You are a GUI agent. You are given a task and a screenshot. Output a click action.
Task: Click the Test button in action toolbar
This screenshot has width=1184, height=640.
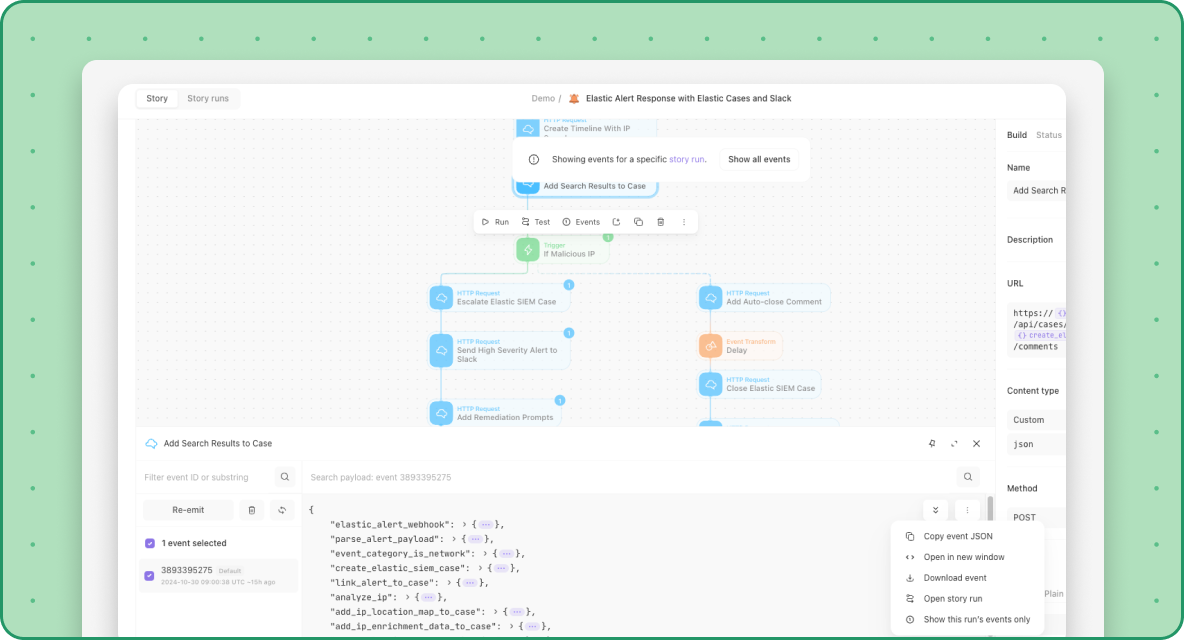click(x=535, y=222)
